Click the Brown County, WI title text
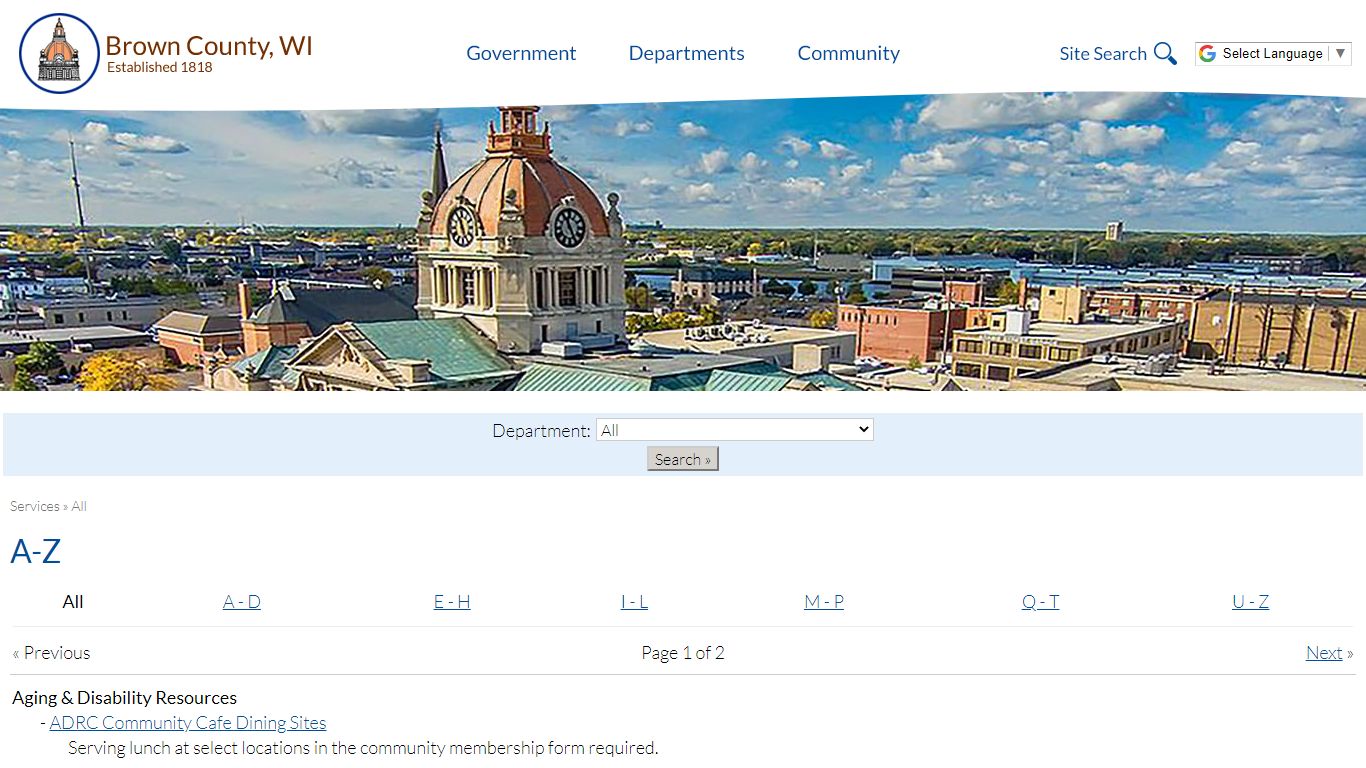The width and height of the screenshot is (1366, 768). [209, 46]
